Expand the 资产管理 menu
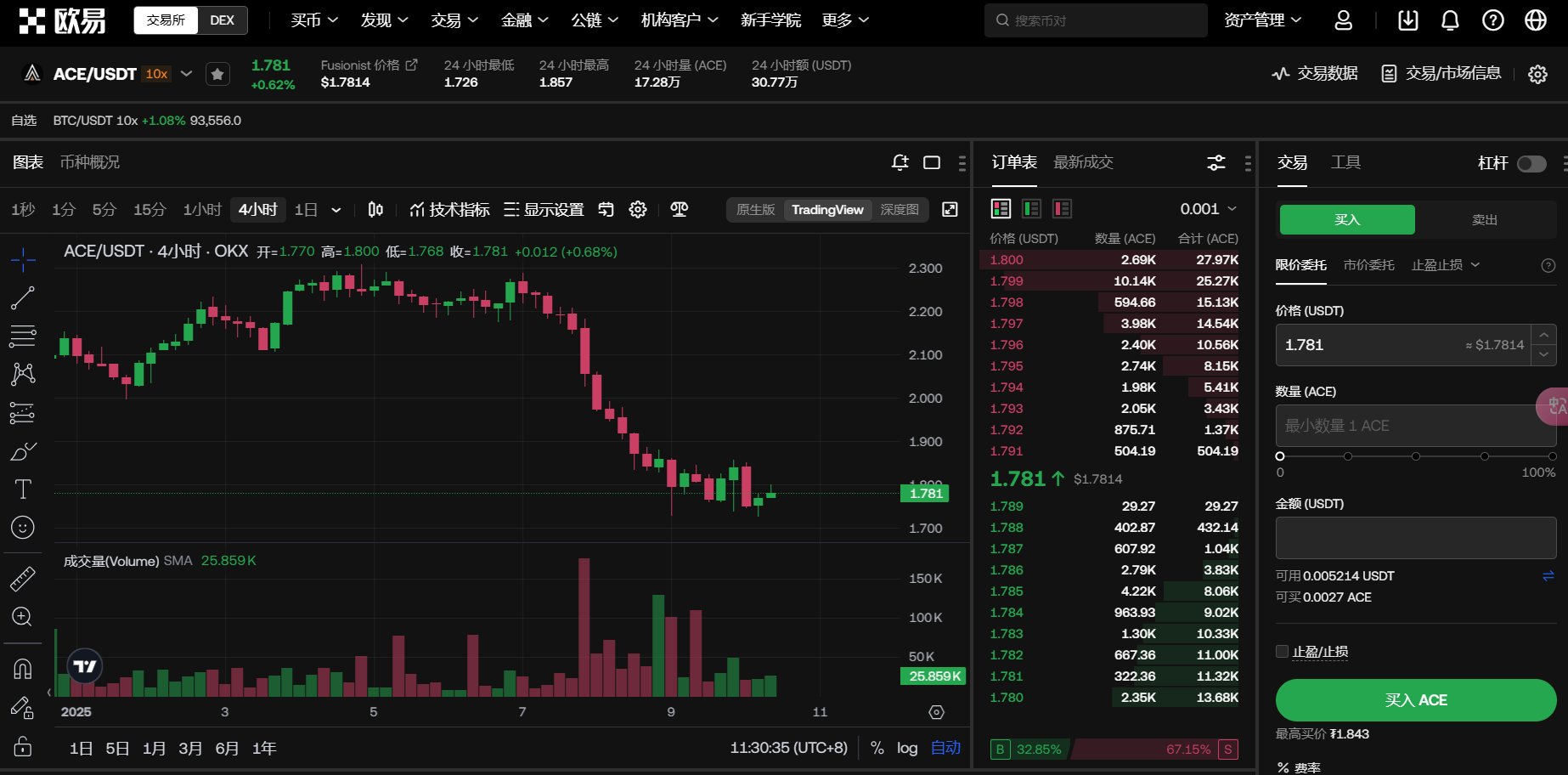The image size is (1568, 775). (x=1262, y=20)
